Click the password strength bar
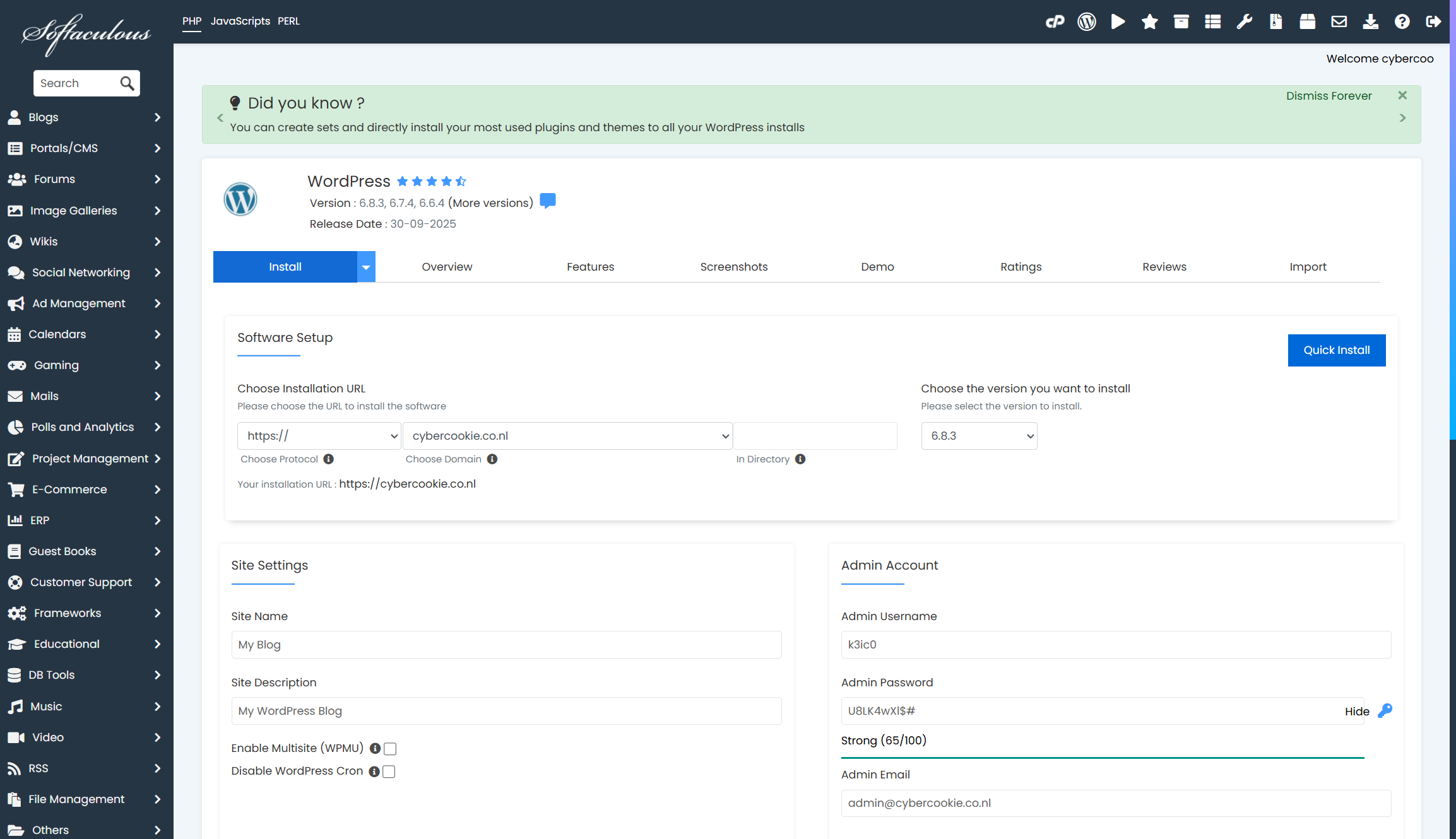The width and height of the screenshot is (1456, 839). coord(1102,758)
